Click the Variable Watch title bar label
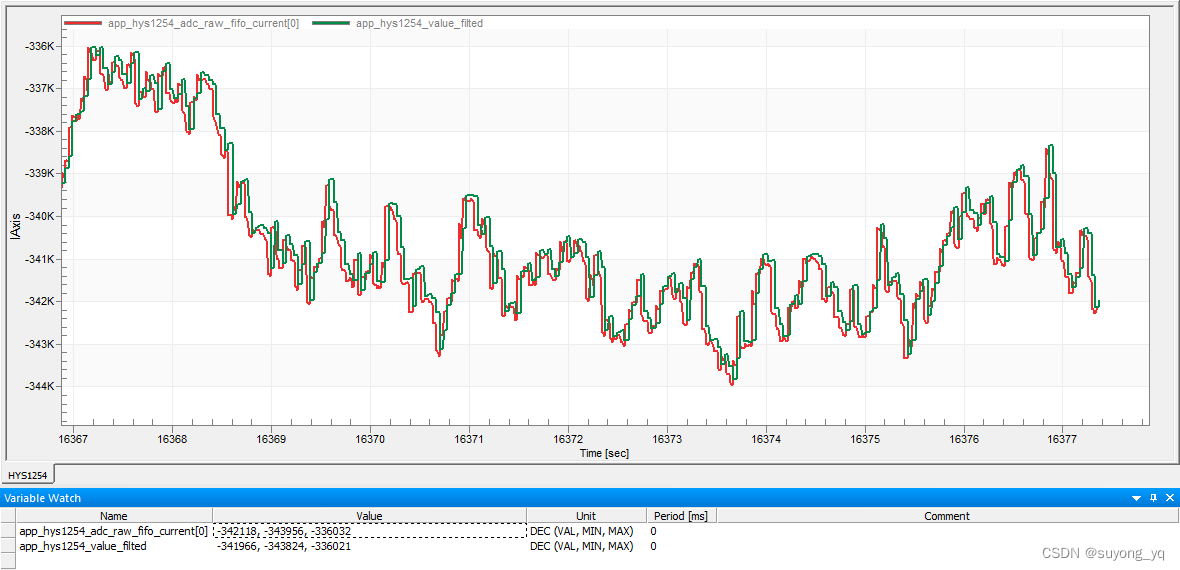Image resolution: width=1180 pixels, height=570 pixels. point(42,498)
